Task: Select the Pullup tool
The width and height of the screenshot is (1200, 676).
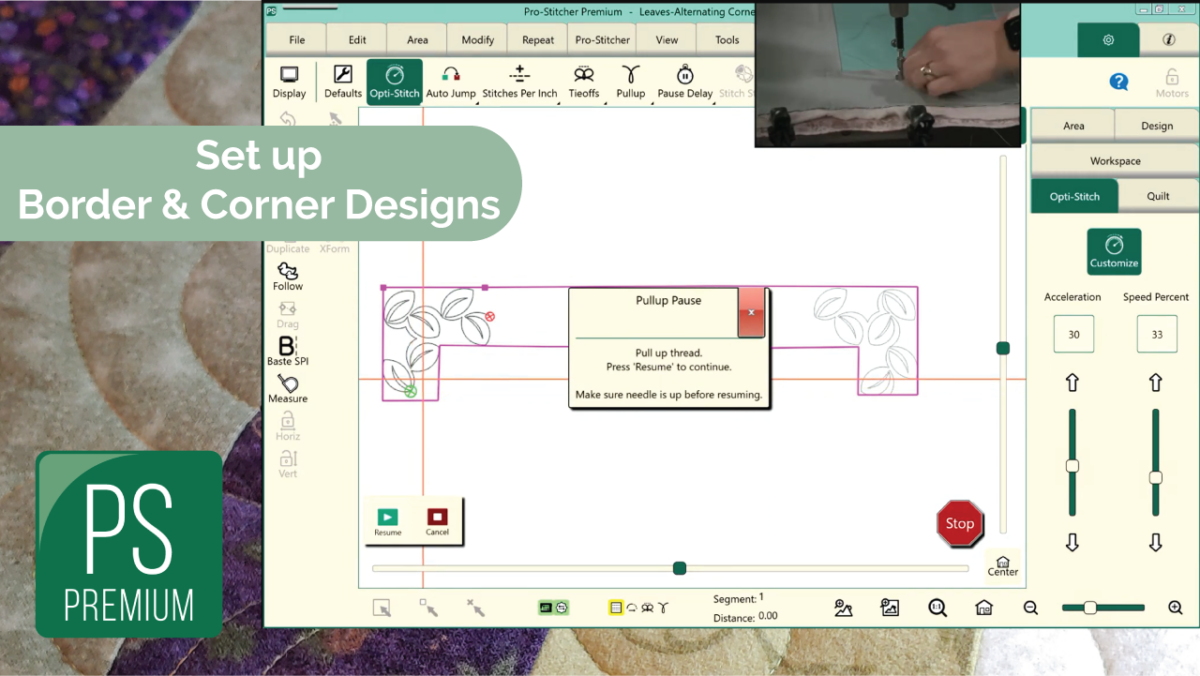Action: pos(630,80)
